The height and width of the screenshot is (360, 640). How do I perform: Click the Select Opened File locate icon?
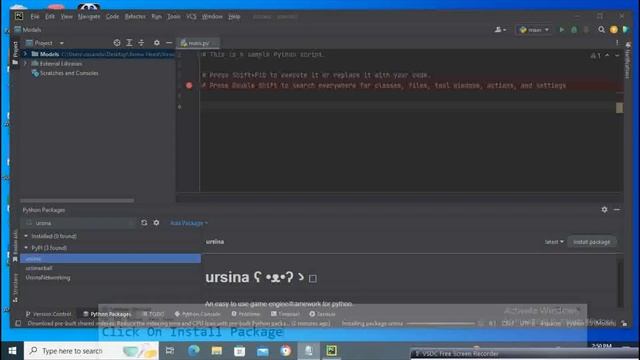tap(117, 43)
